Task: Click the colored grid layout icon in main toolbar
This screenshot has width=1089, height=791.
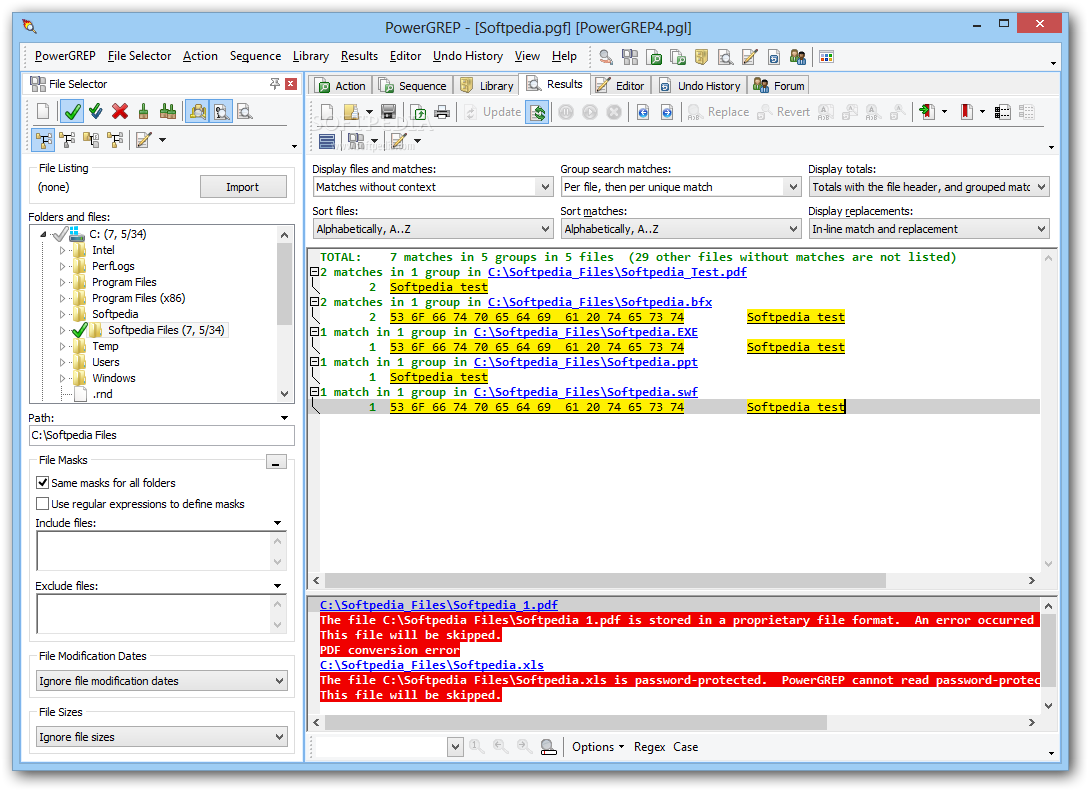Action: coord(826,57)
